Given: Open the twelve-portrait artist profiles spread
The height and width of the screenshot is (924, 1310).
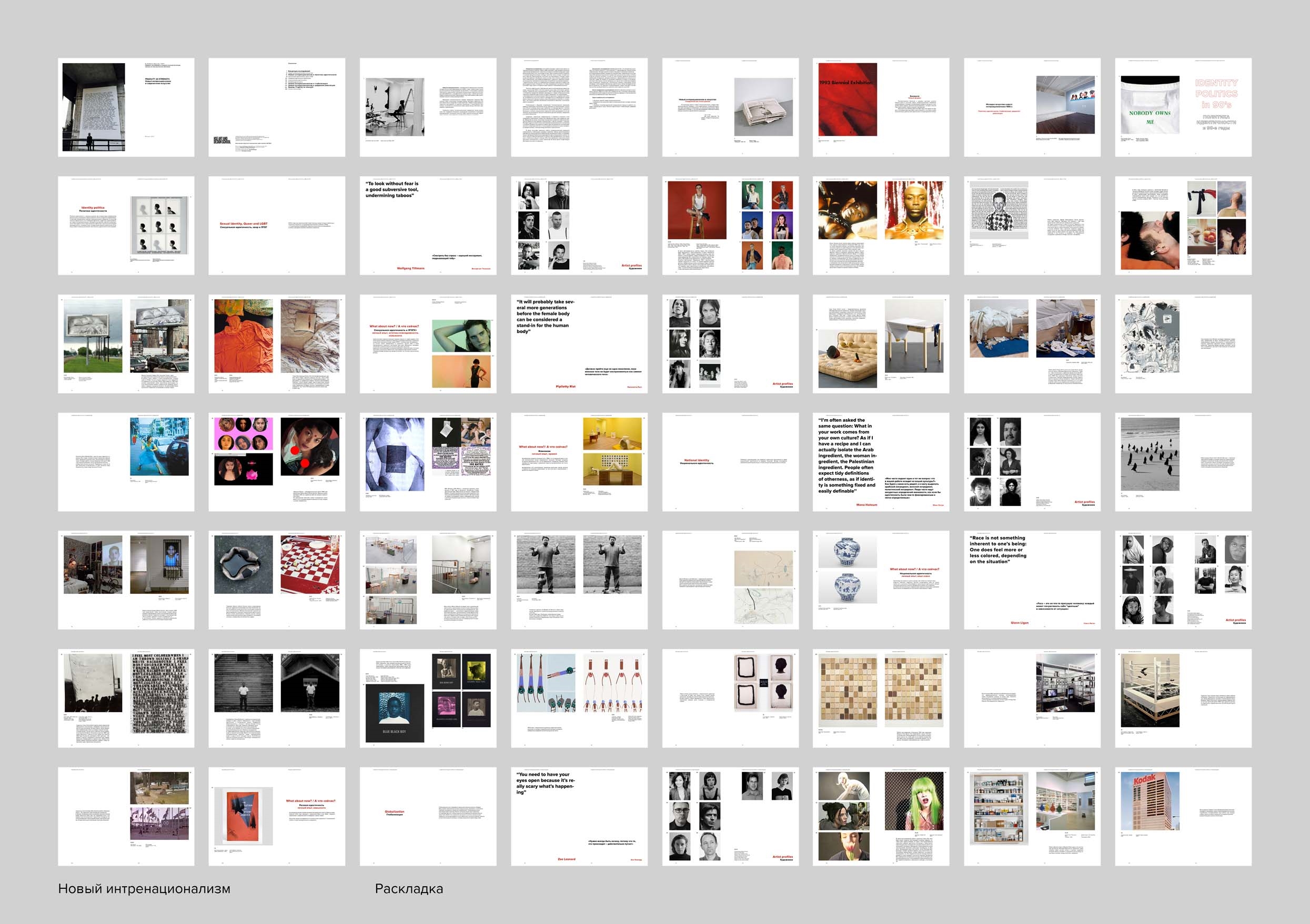Looking at the screenshot, I should [x=1183, y=580].
